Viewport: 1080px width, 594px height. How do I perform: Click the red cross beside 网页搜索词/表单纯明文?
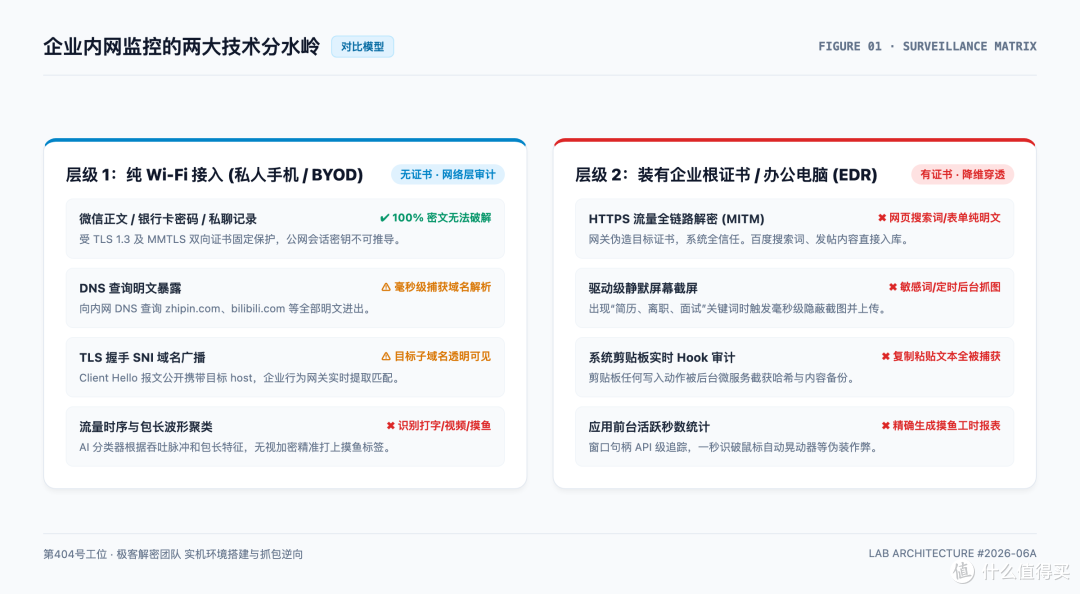[x=882, y=218]
